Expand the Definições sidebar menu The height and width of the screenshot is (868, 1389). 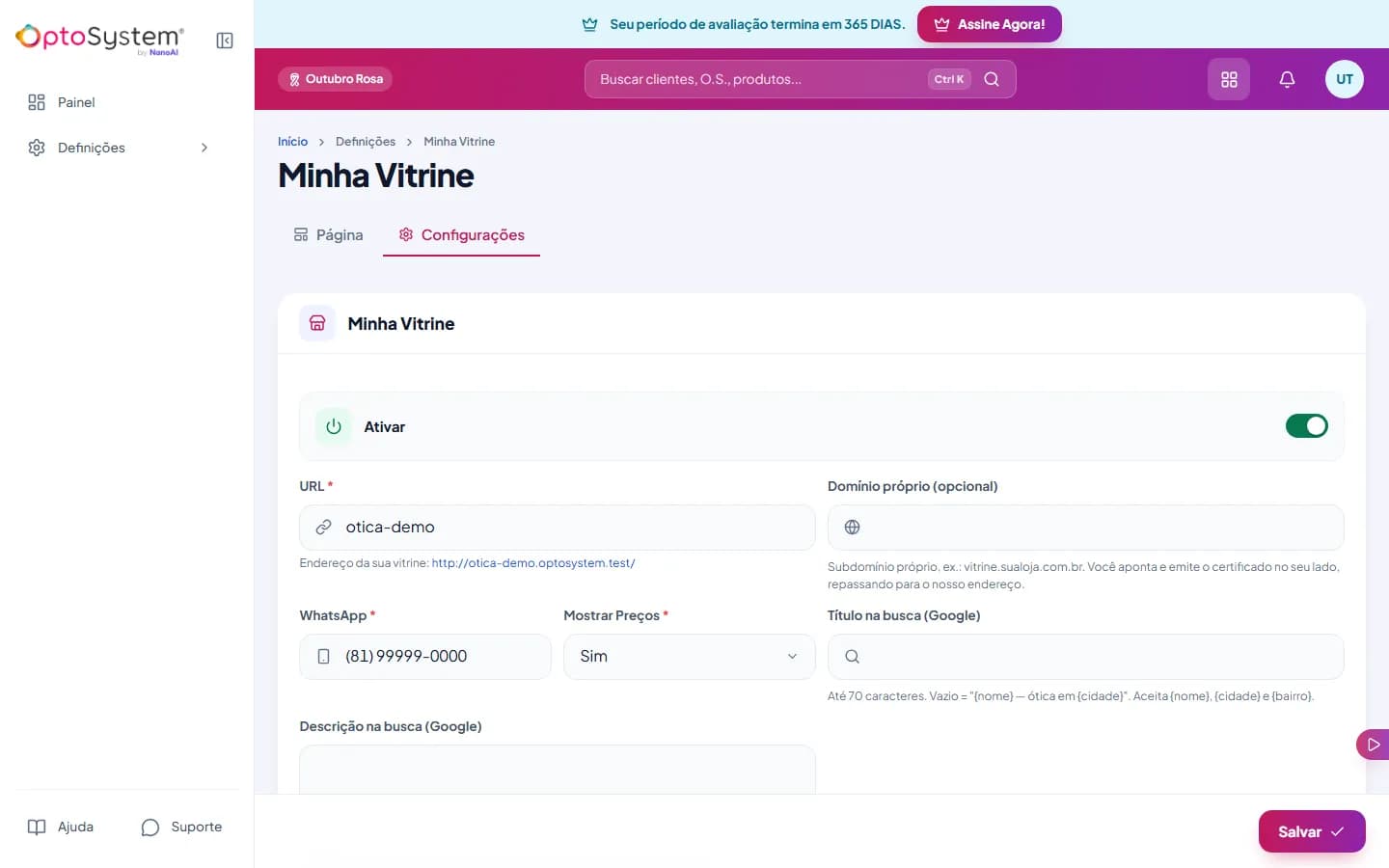(x=119, y=148)
